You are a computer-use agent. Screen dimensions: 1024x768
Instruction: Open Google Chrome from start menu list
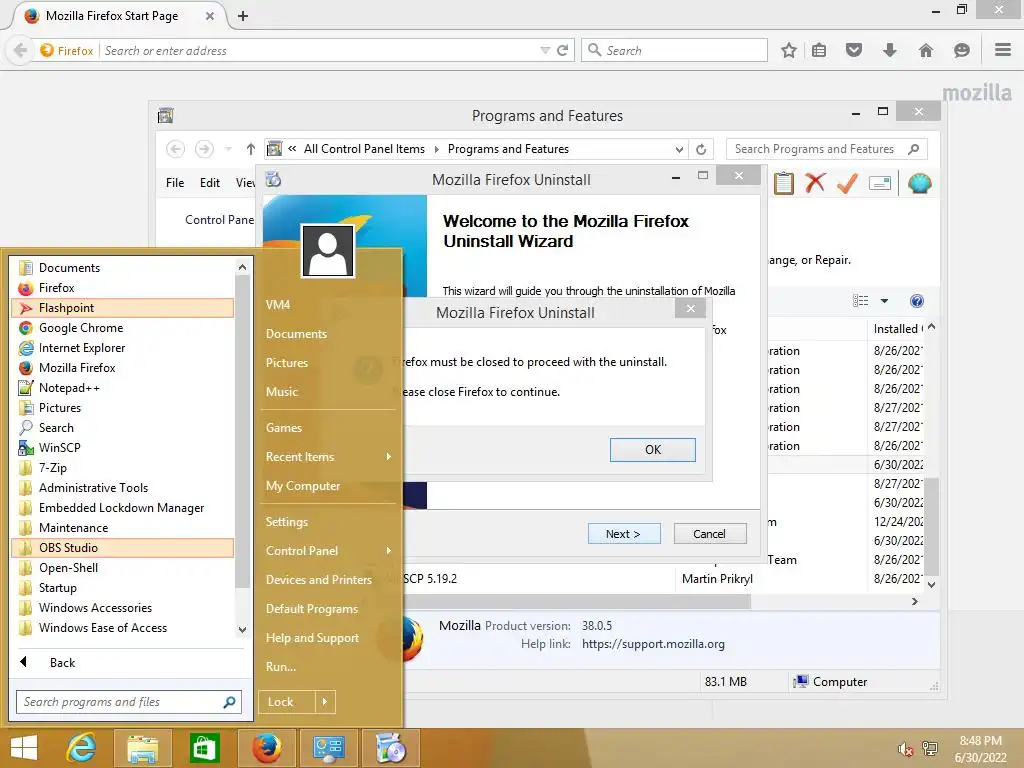123,328
